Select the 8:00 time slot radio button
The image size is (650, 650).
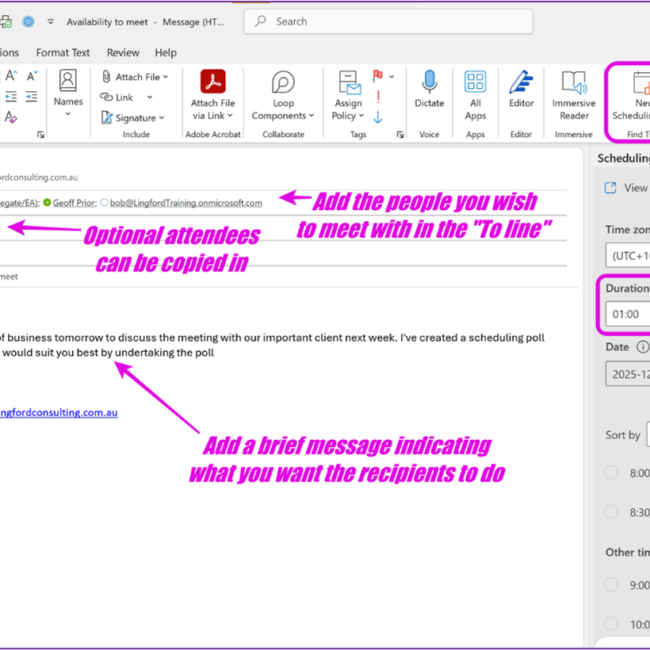(x=611, y=472)
